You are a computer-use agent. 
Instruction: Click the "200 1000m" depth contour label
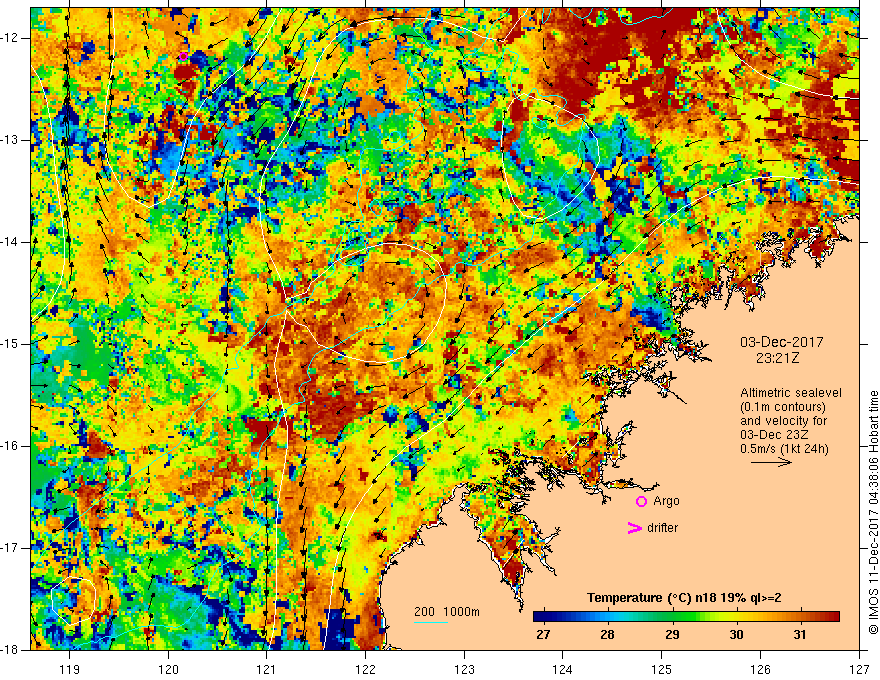point(447,612)
